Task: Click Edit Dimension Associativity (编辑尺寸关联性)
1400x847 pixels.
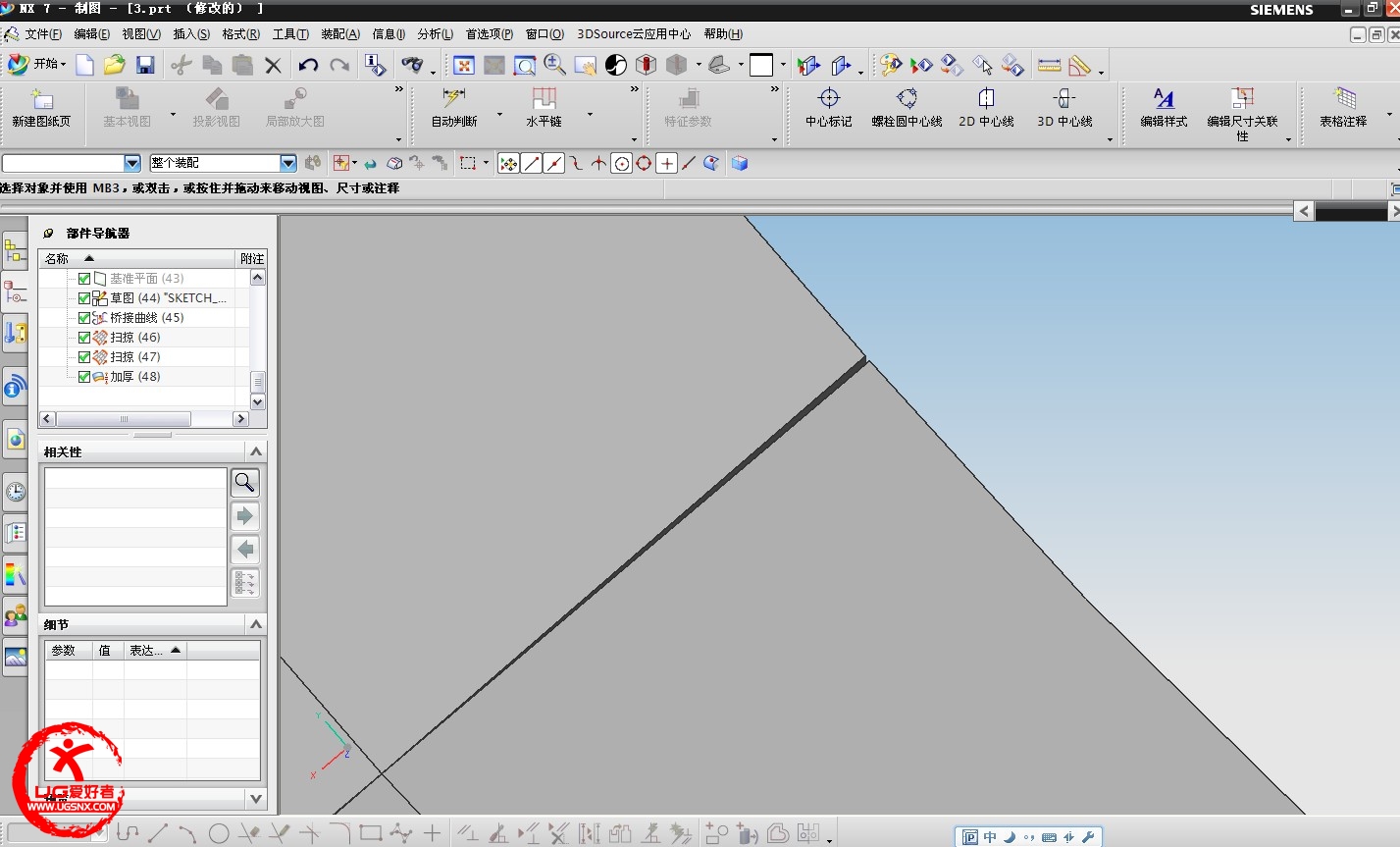Action: coord(1242,114)
